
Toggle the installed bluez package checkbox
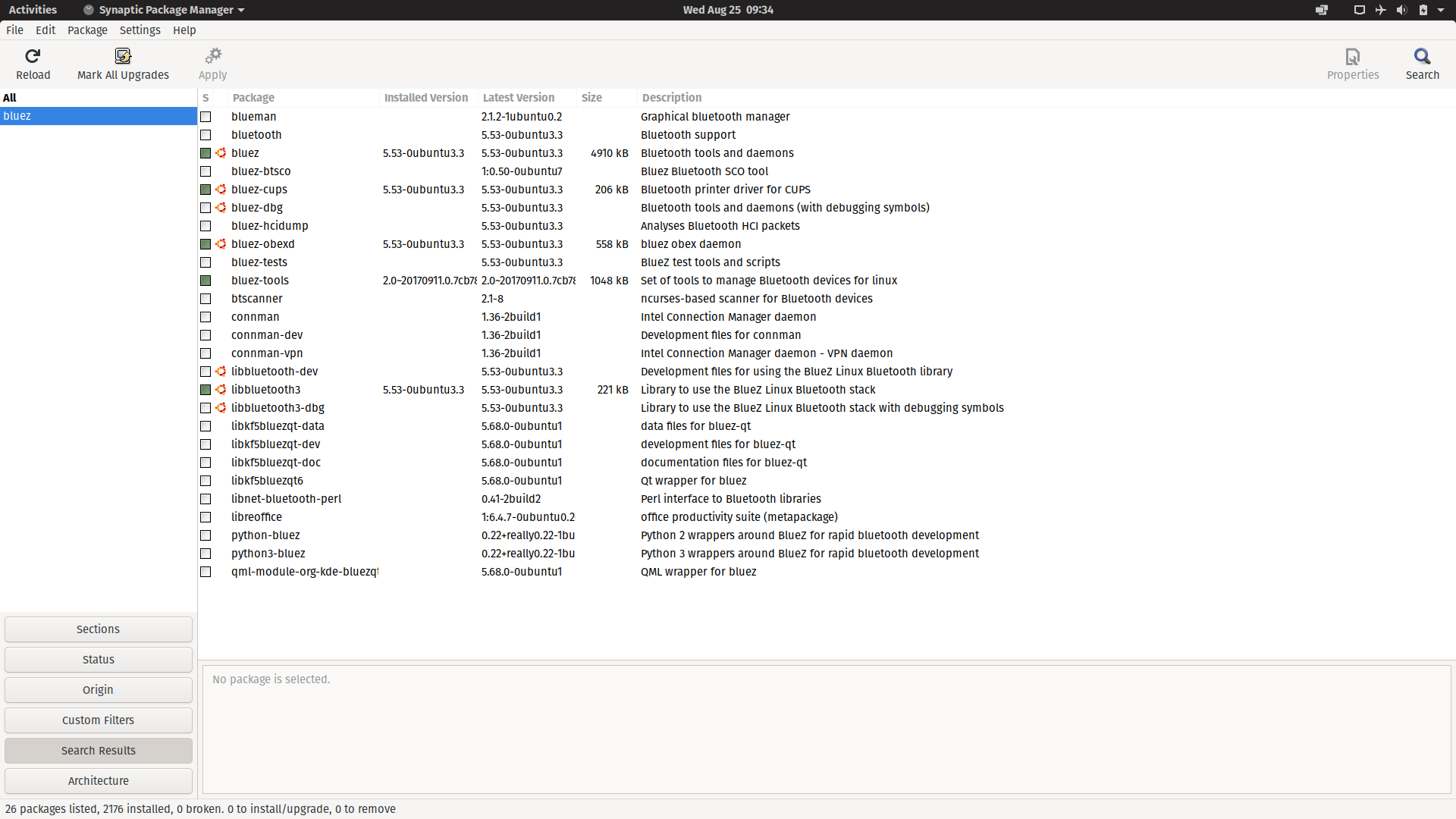coord(206,153)
